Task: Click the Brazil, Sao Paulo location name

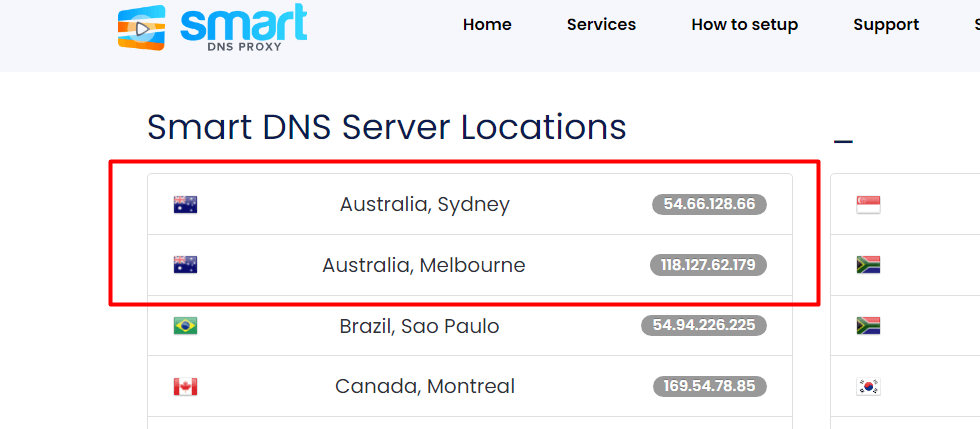Action: pos(419,326)
